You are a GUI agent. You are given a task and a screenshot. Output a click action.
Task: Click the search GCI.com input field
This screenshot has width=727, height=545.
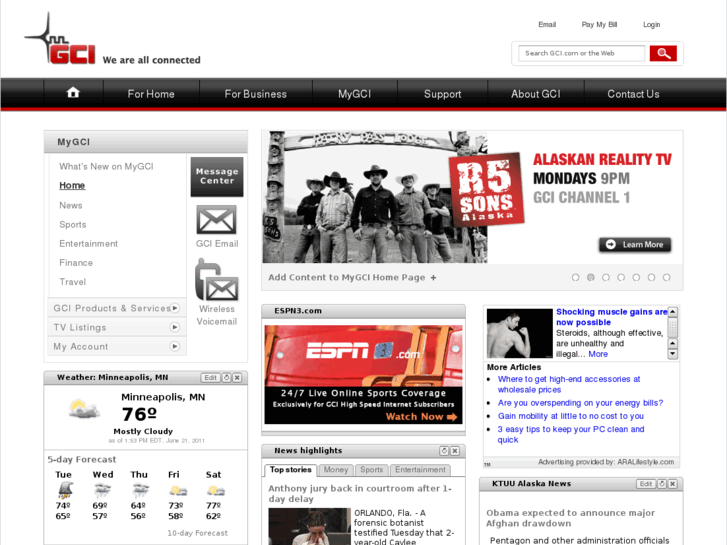click(581, 53)
